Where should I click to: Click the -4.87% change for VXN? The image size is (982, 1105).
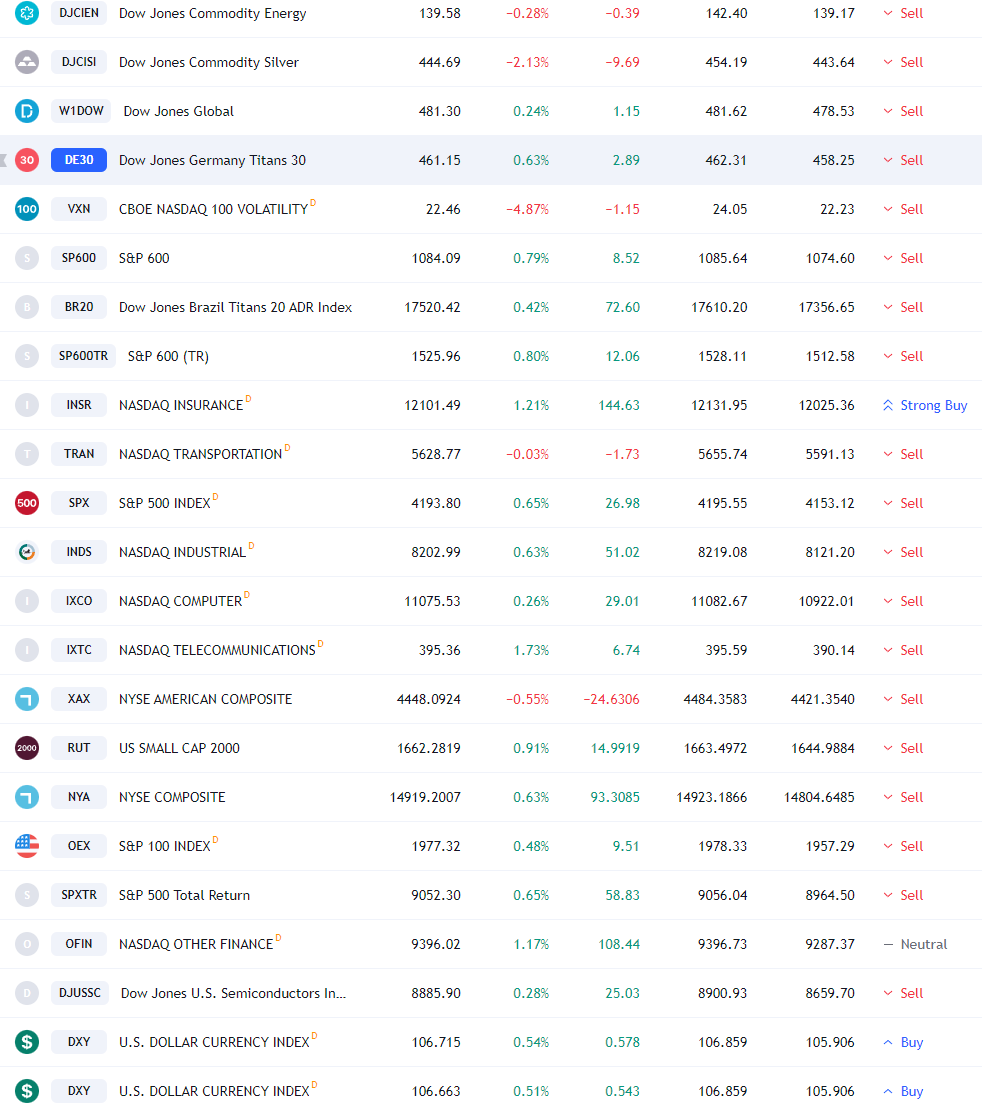coord(527,209)
